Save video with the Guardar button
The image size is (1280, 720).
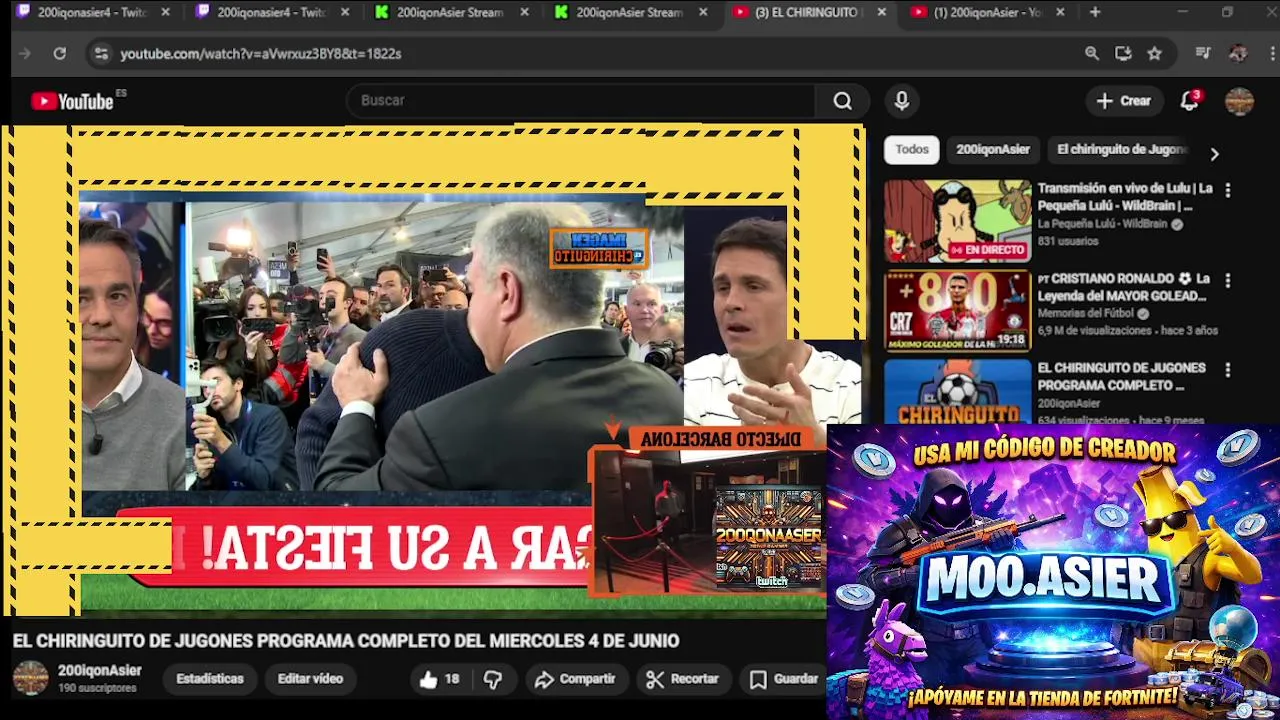click(x=784, y=679)
